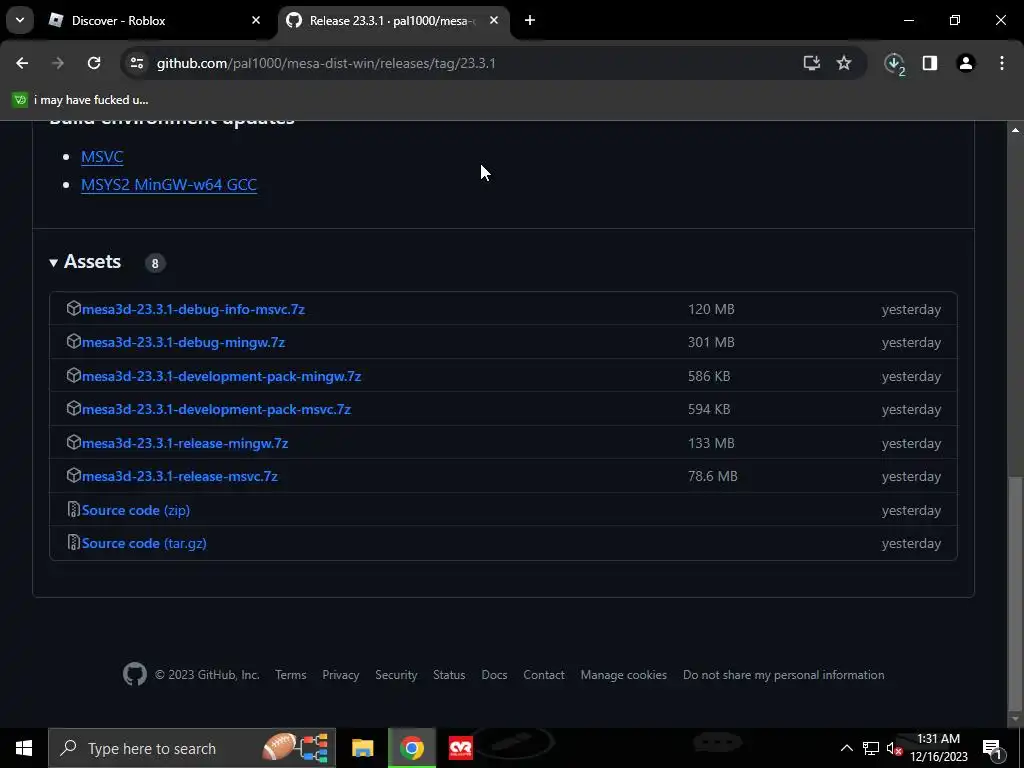
Task: Click the taskbar search box
Action: point(192,748)
